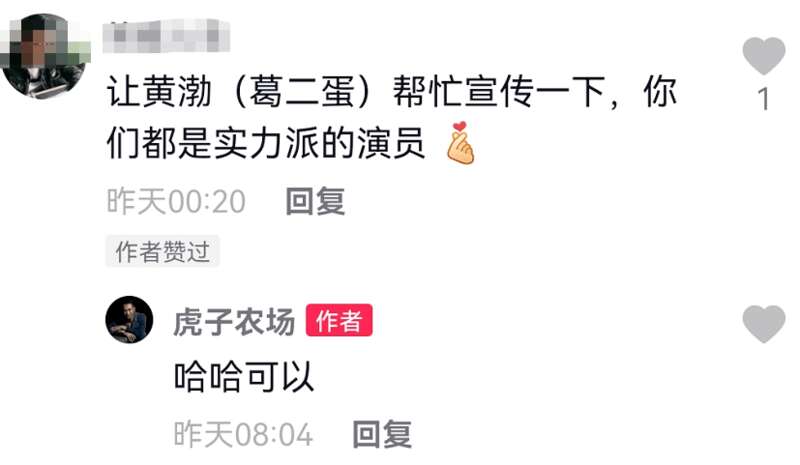Open the 虎子农场 username link

[234, 322]
